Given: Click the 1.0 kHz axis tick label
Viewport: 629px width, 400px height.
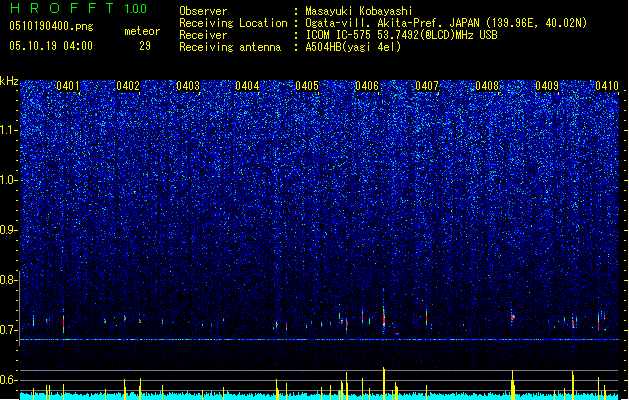Looking at the screenshot, I should tap(9, 180).
